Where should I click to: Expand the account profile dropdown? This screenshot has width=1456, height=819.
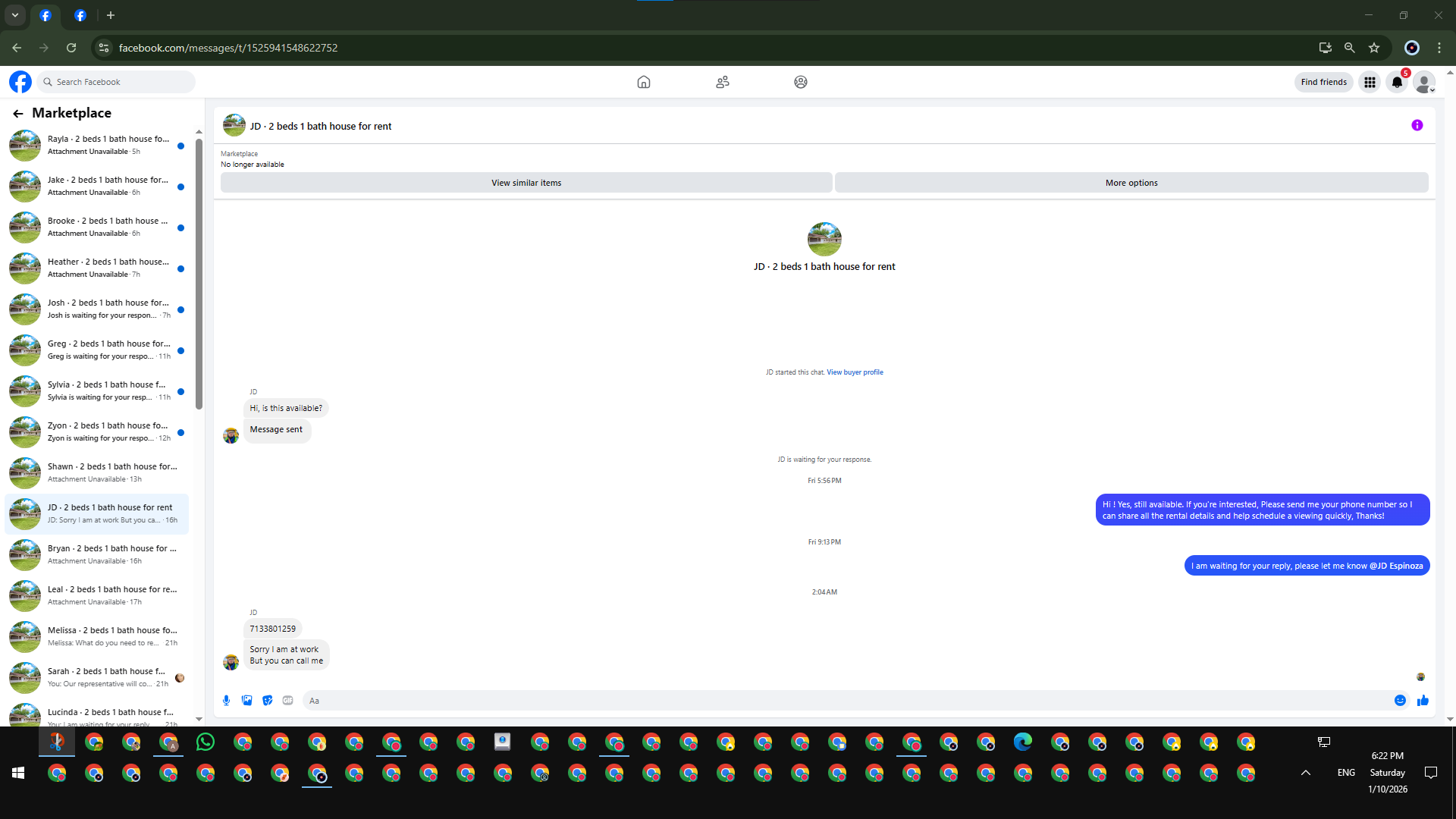pos(1425,82)
